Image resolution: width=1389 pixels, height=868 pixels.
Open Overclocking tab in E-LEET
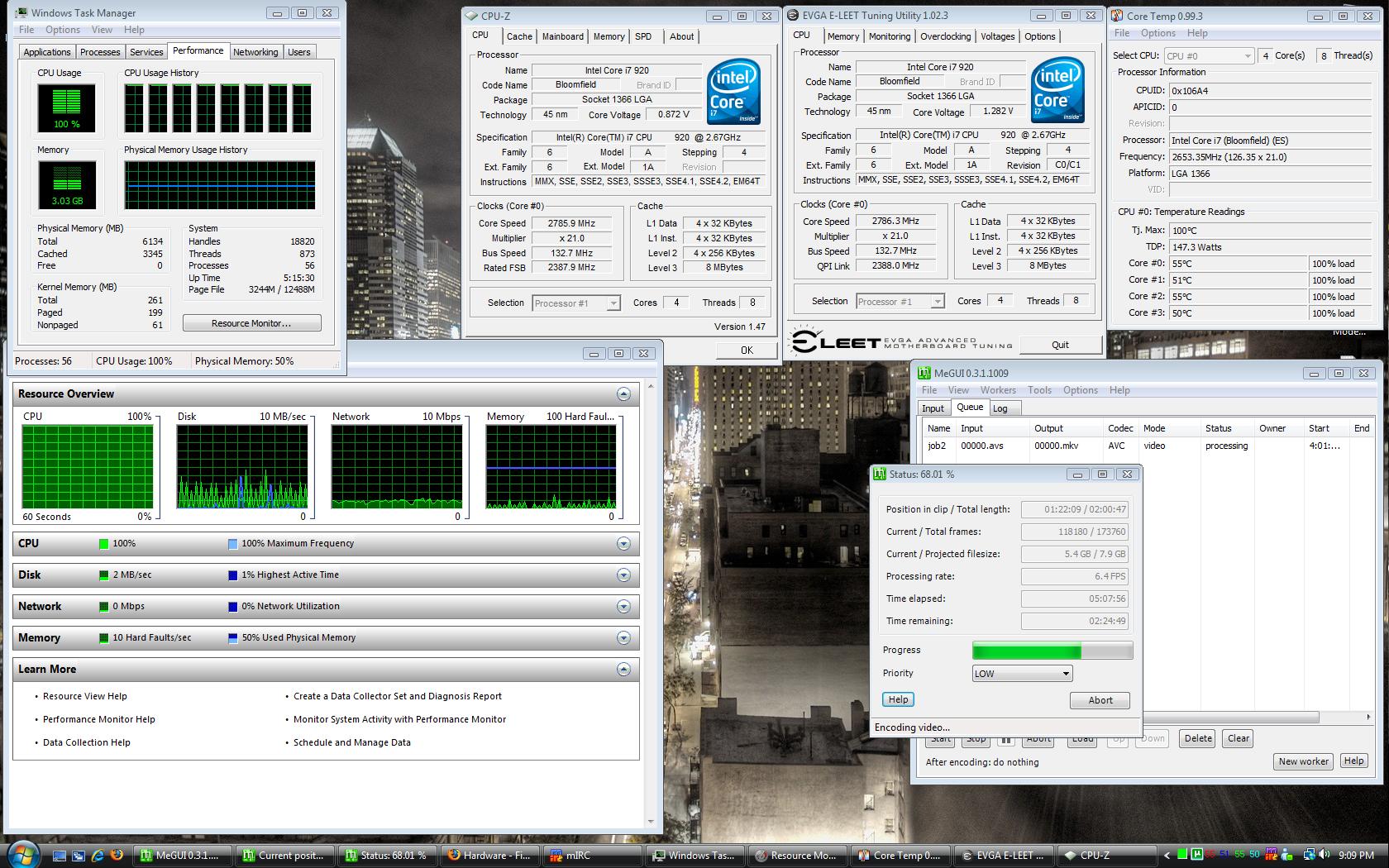tap(945, 36)
